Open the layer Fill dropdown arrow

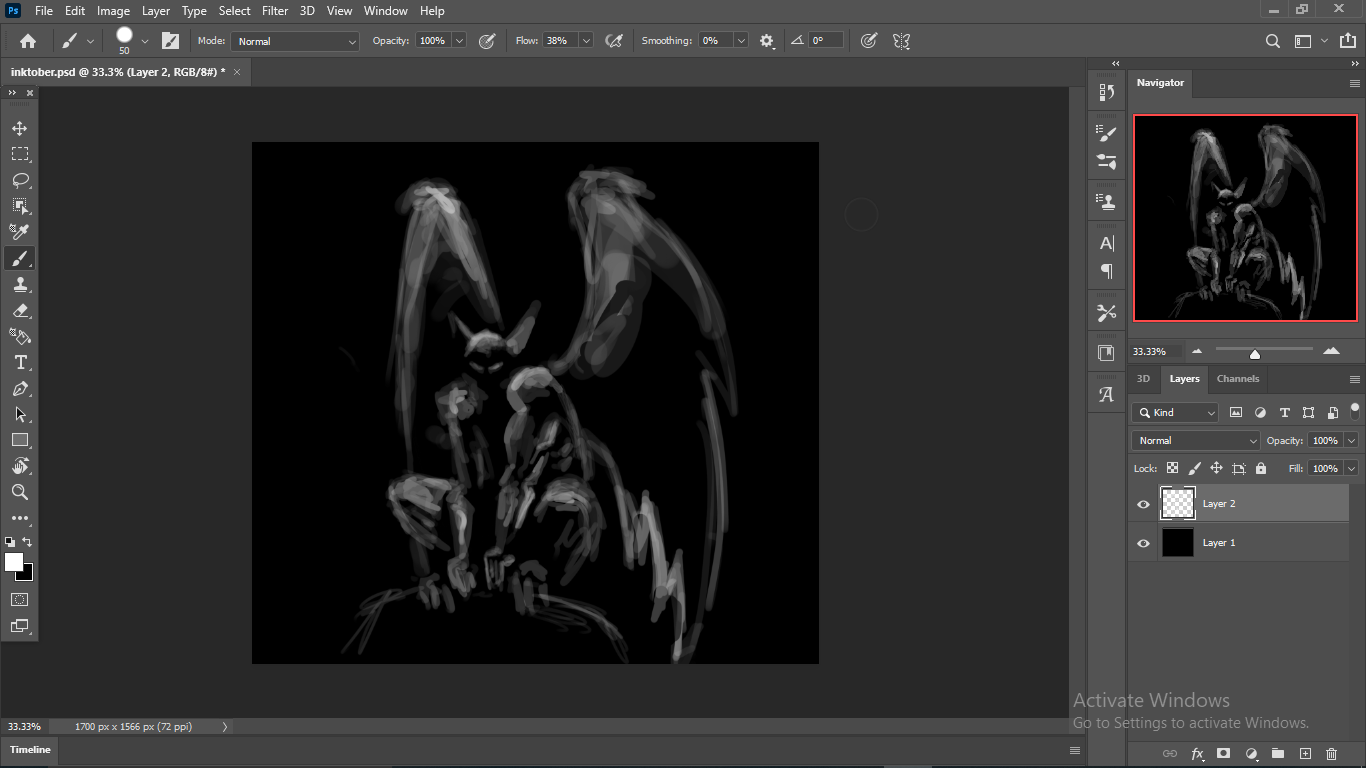[1352, 468]
